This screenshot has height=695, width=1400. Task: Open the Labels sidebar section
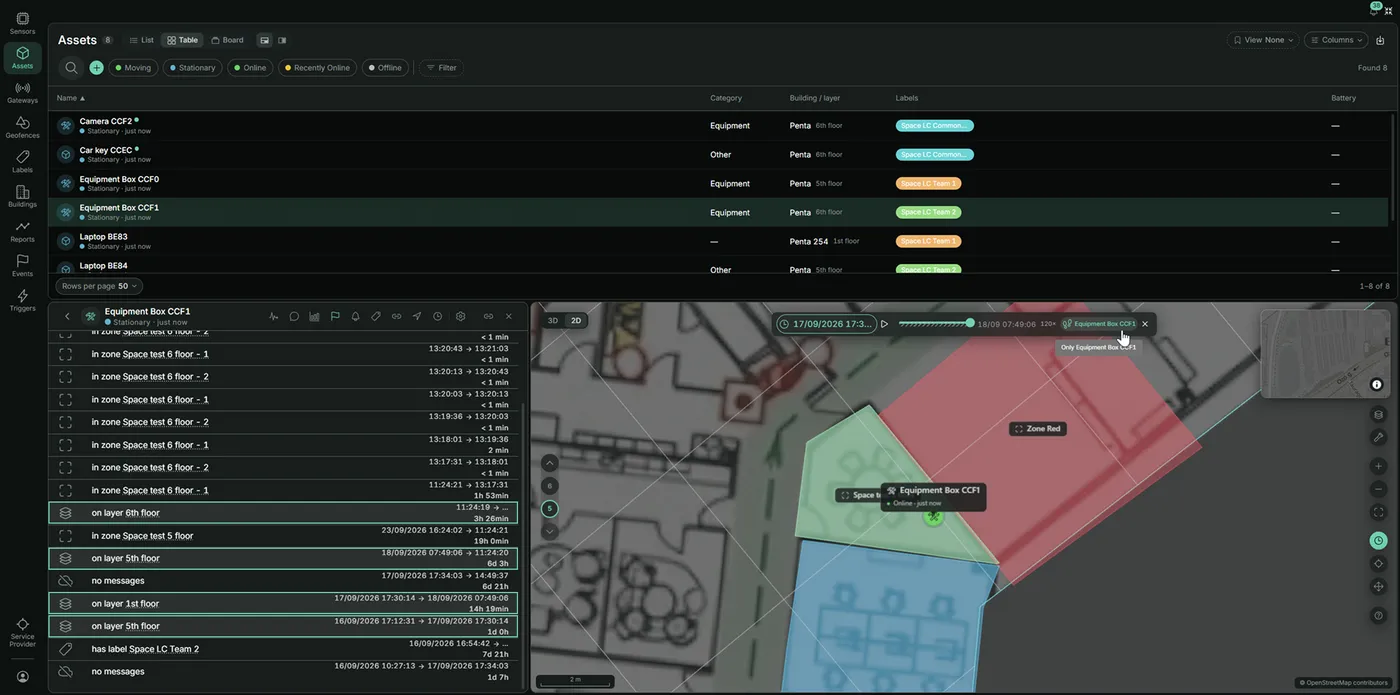[x=22, y=162]
